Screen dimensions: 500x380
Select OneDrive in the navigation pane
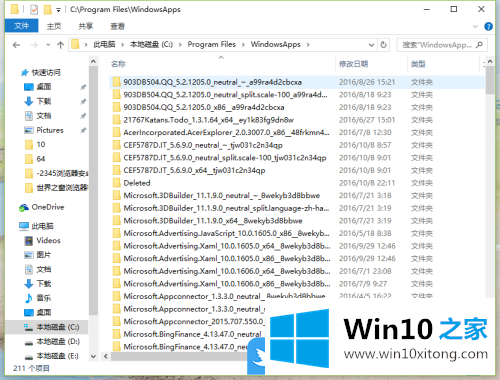(x=48, y=207)
